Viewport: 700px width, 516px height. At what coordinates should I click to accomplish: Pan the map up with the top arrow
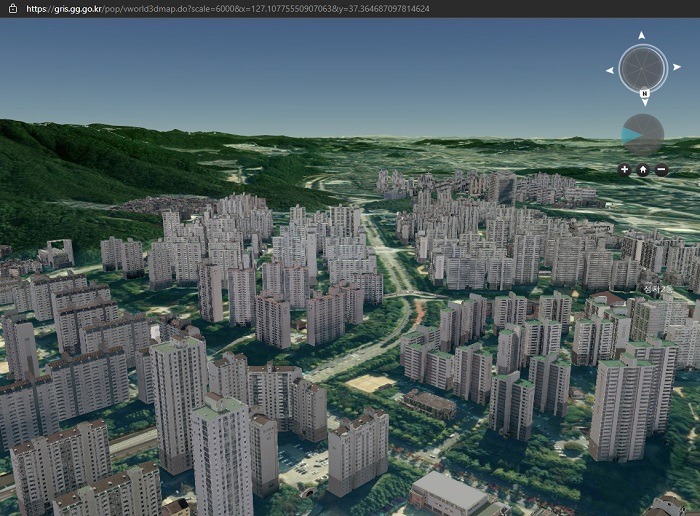[642, 36]
